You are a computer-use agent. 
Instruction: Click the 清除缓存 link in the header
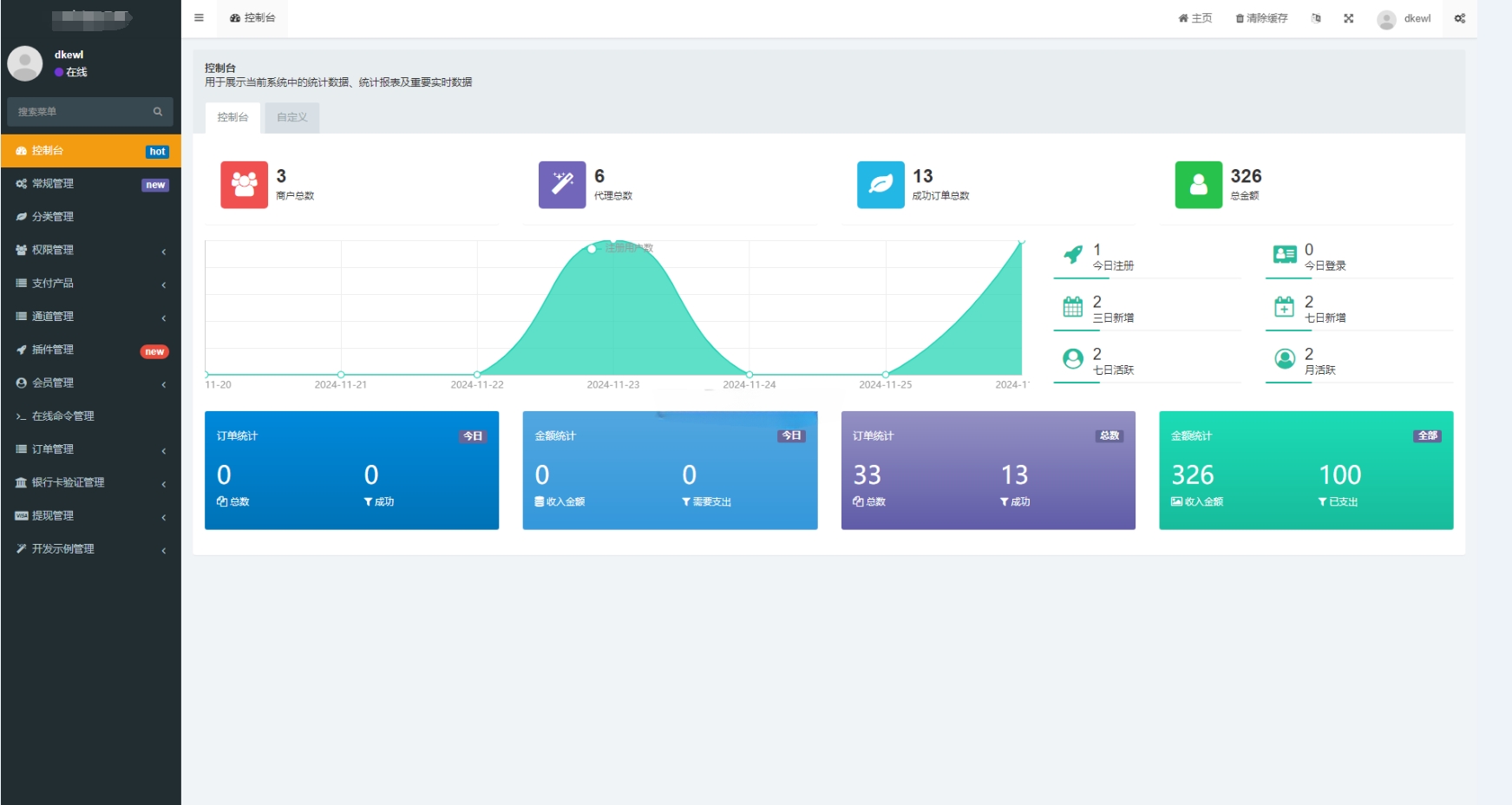click(x=1261, y=18)
